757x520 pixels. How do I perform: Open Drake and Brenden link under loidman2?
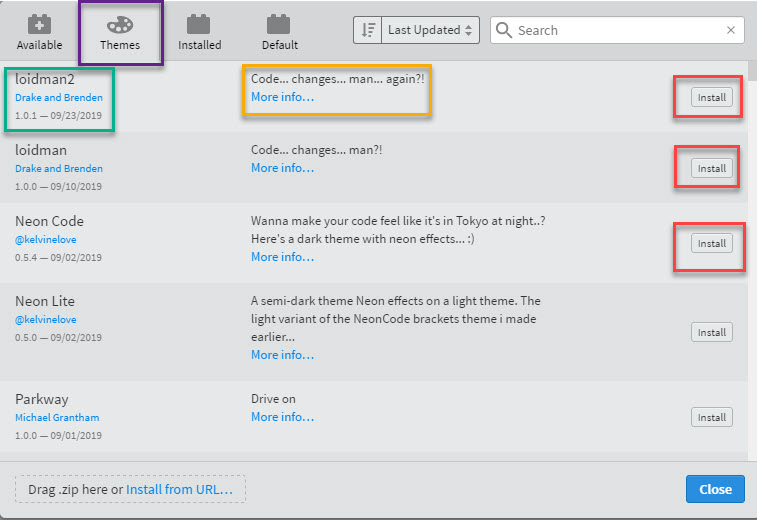pos(59,98)
